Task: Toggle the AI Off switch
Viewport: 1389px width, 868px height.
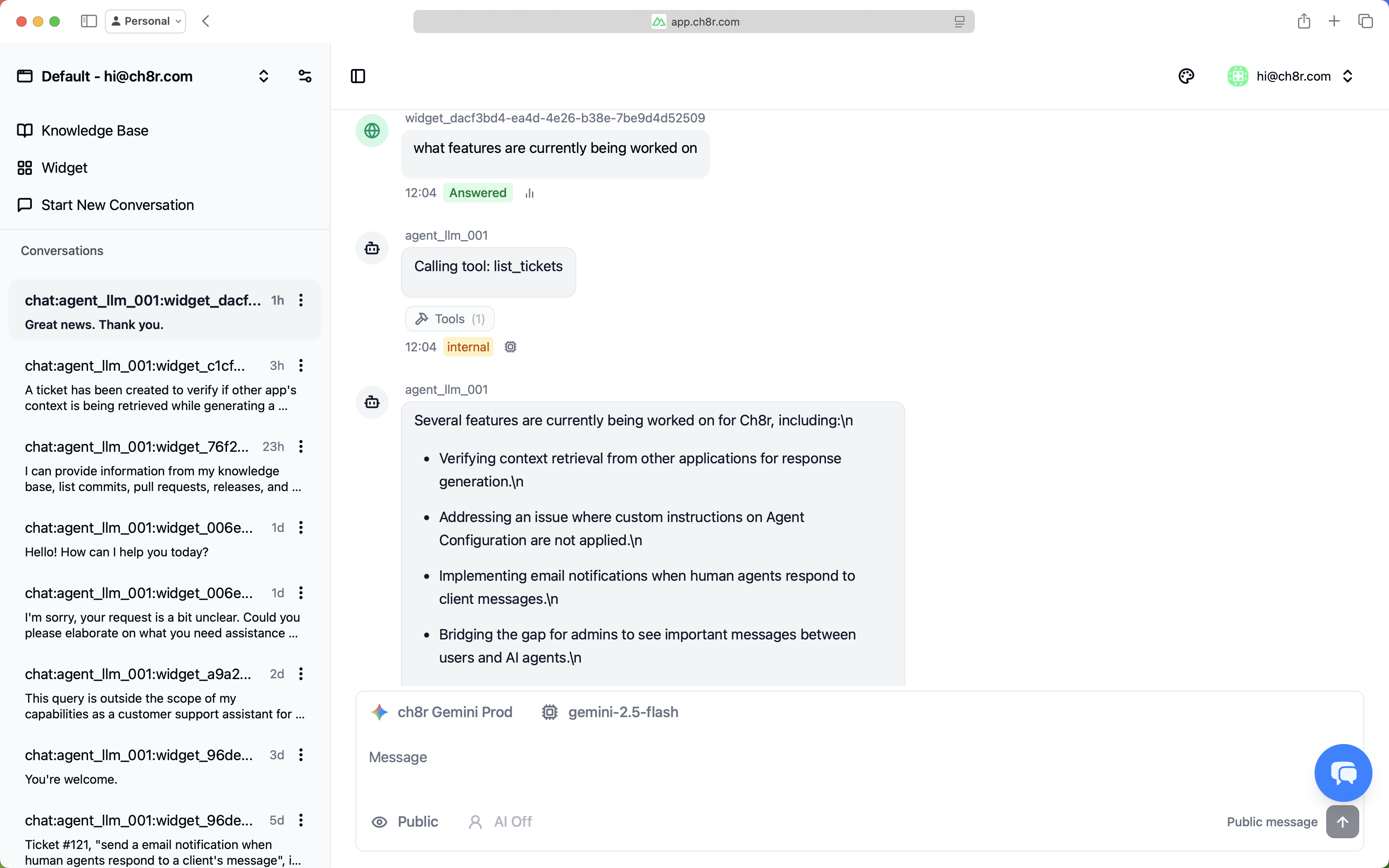Action: (x=501, y=822)
